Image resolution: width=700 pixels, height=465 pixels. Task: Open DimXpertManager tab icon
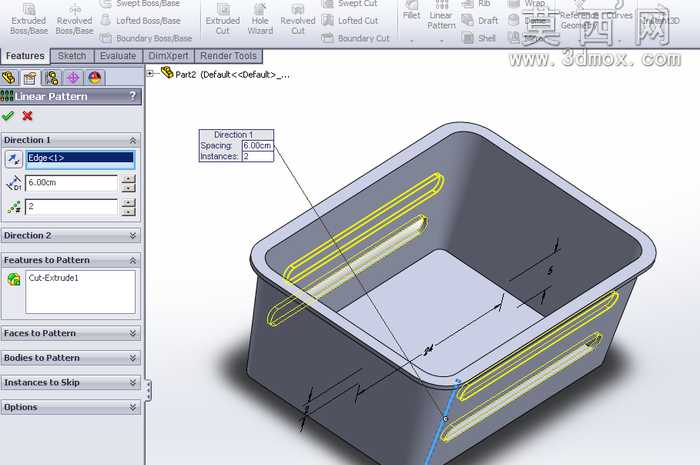click(x=73, y=78)
